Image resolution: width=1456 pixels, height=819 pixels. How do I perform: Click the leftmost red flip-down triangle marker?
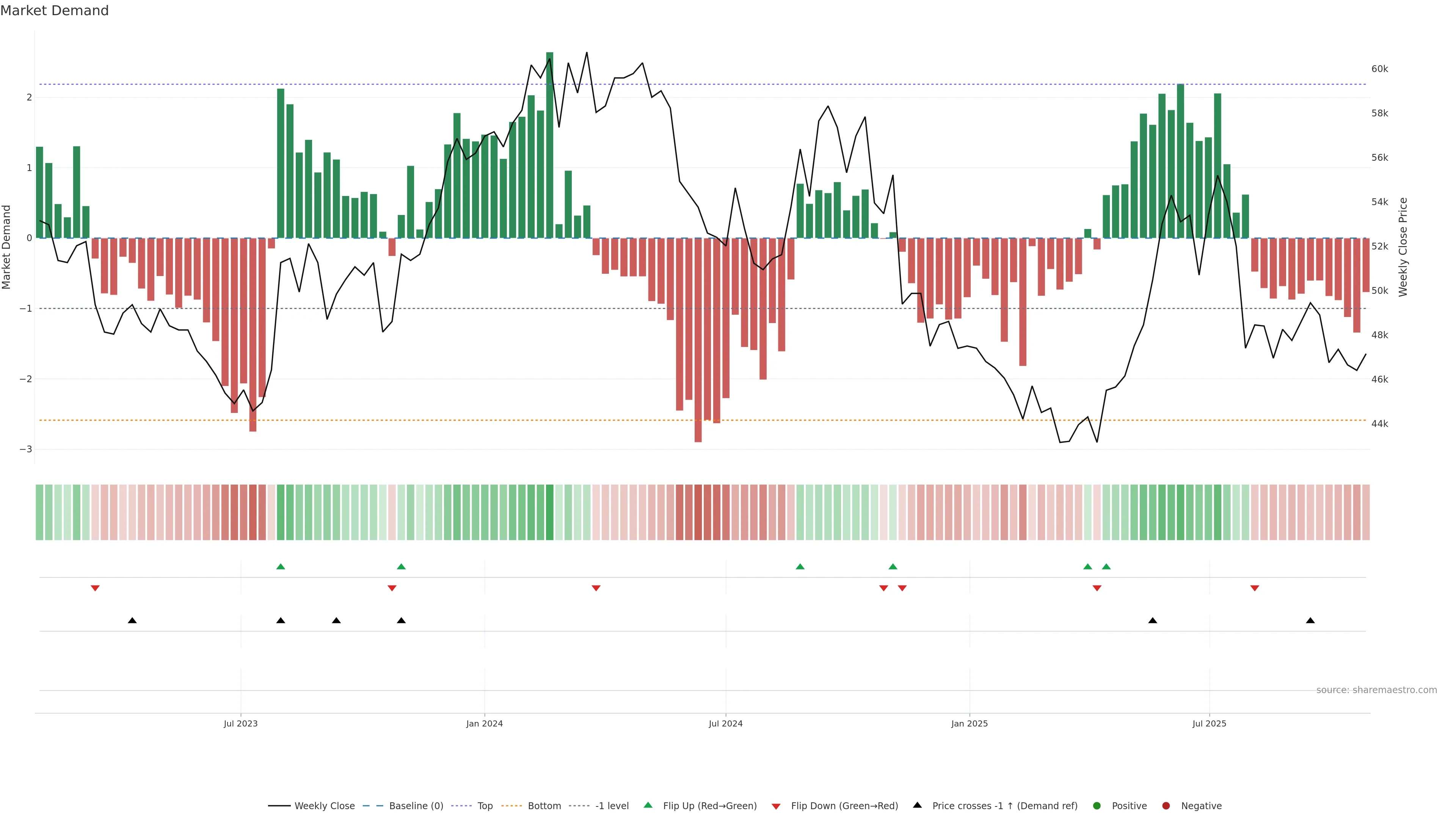(95, 588)
